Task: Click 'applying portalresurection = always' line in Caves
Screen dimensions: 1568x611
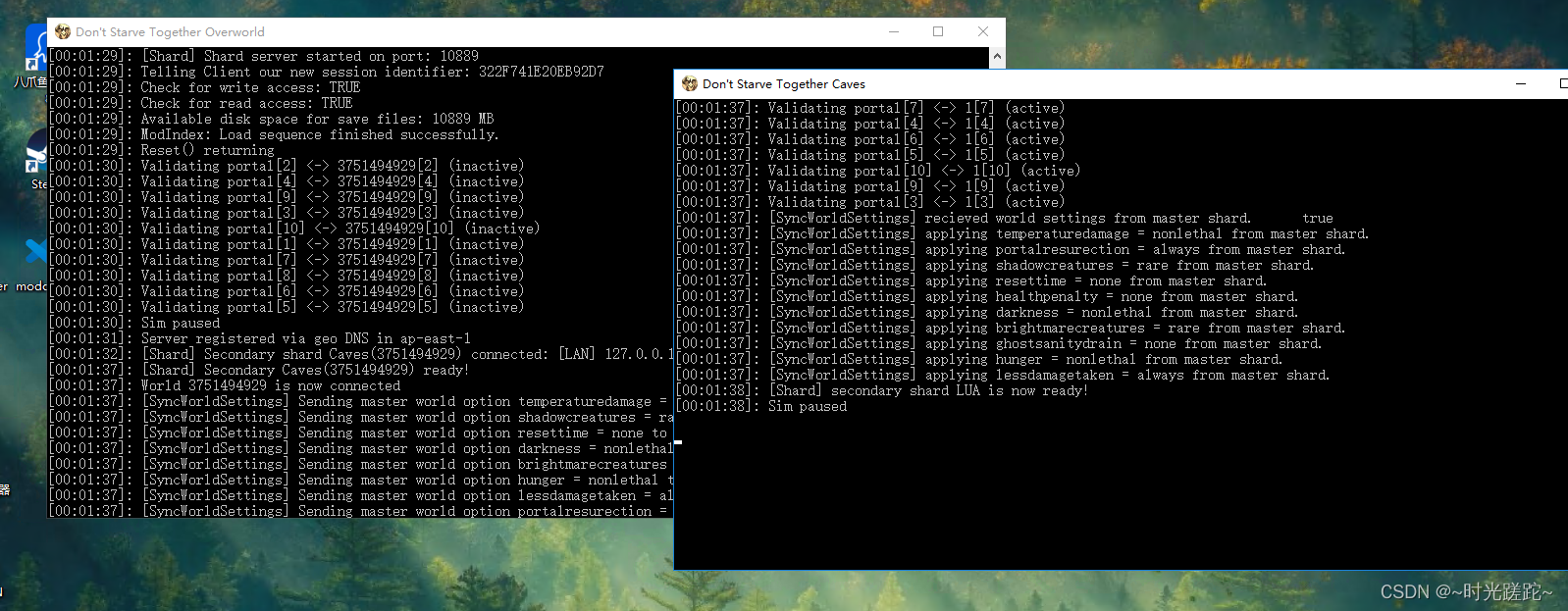Action: coord(1011,249)
